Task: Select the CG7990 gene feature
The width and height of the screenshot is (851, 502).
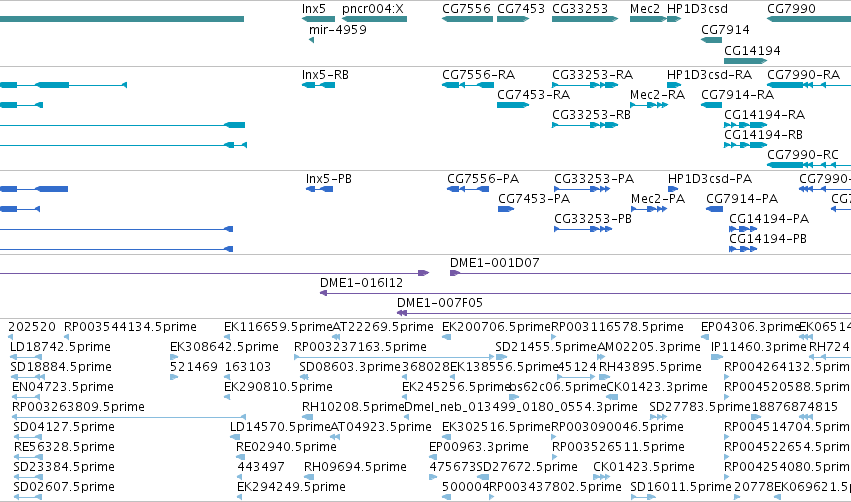Action: click(809, 19)
